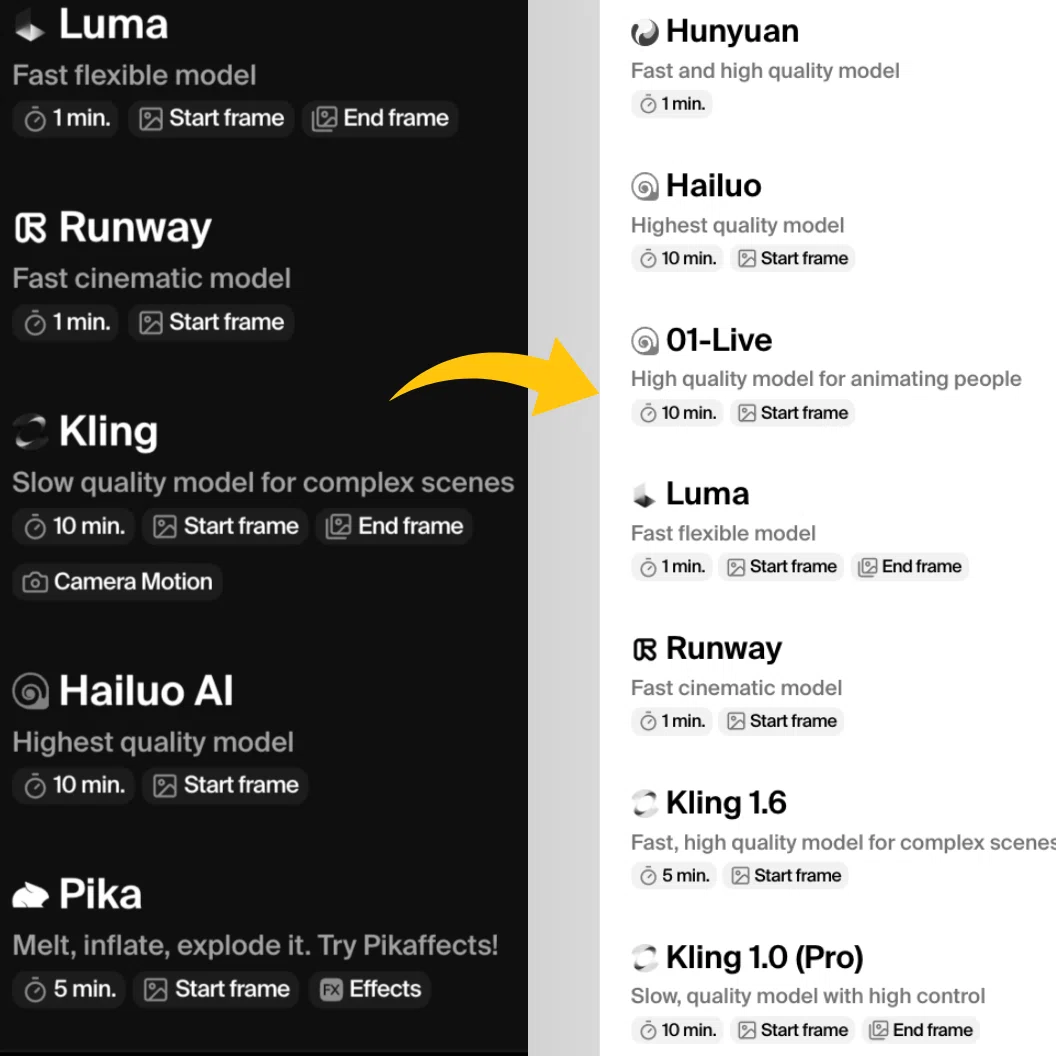Viewport: 1056px width, 1056px height.
Task: Click the Hunyuan logo icon
Action: (x=645, y=32)
